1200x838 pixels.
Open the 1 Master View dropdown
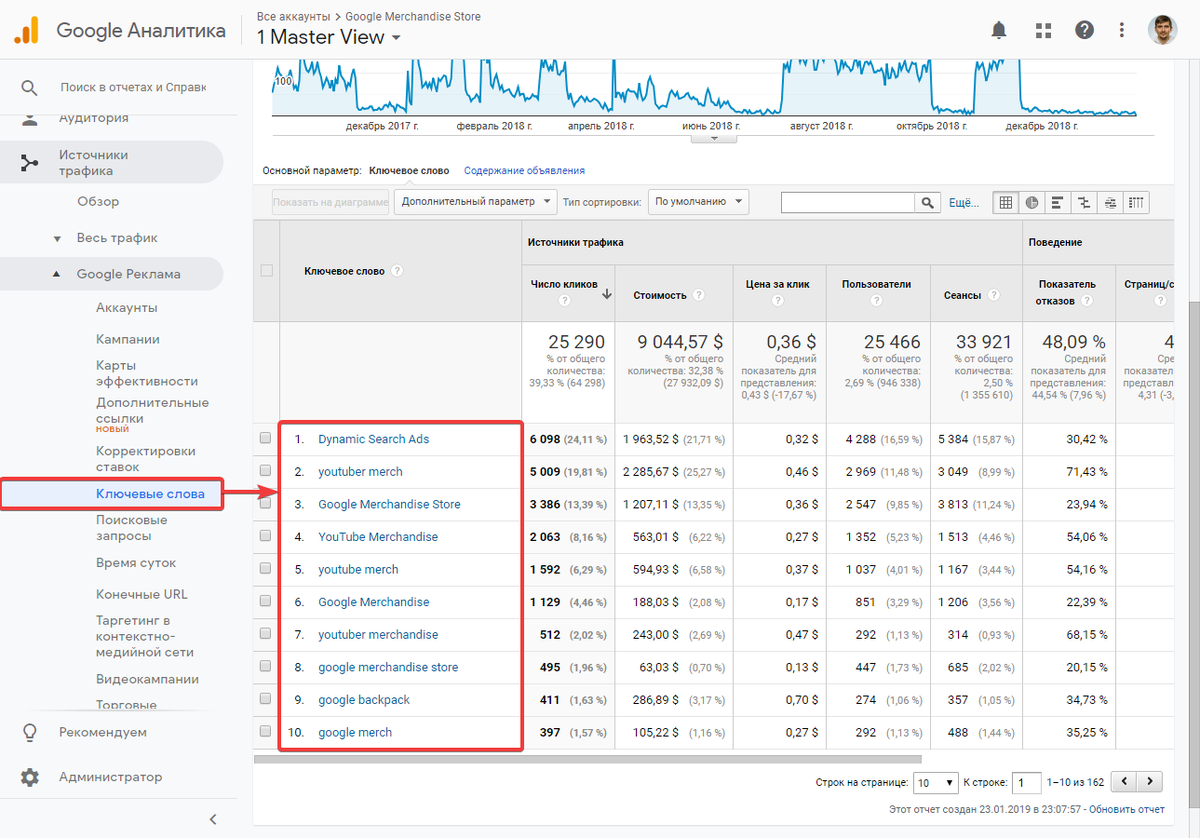329,37
